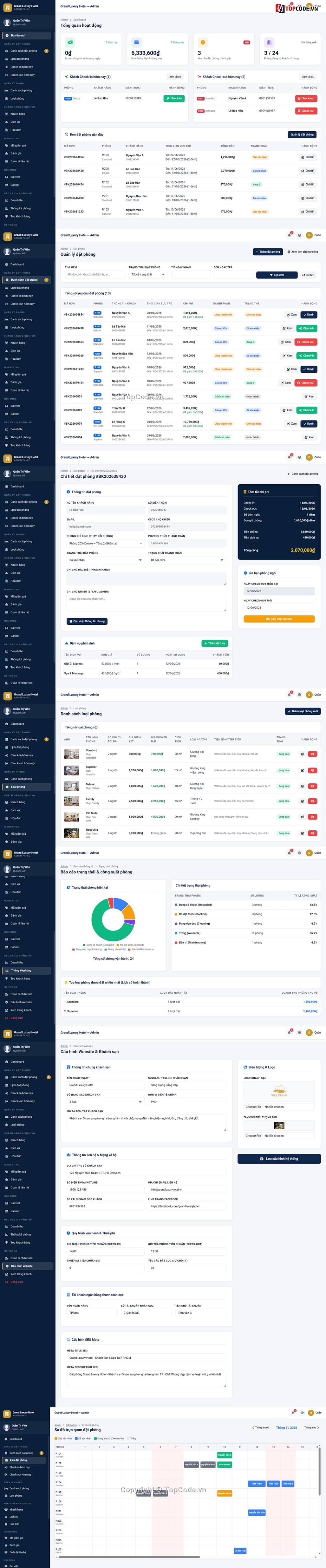Click Cập nhật thông tin chung button
326x1568 pixels.
(x=87, y=621)
